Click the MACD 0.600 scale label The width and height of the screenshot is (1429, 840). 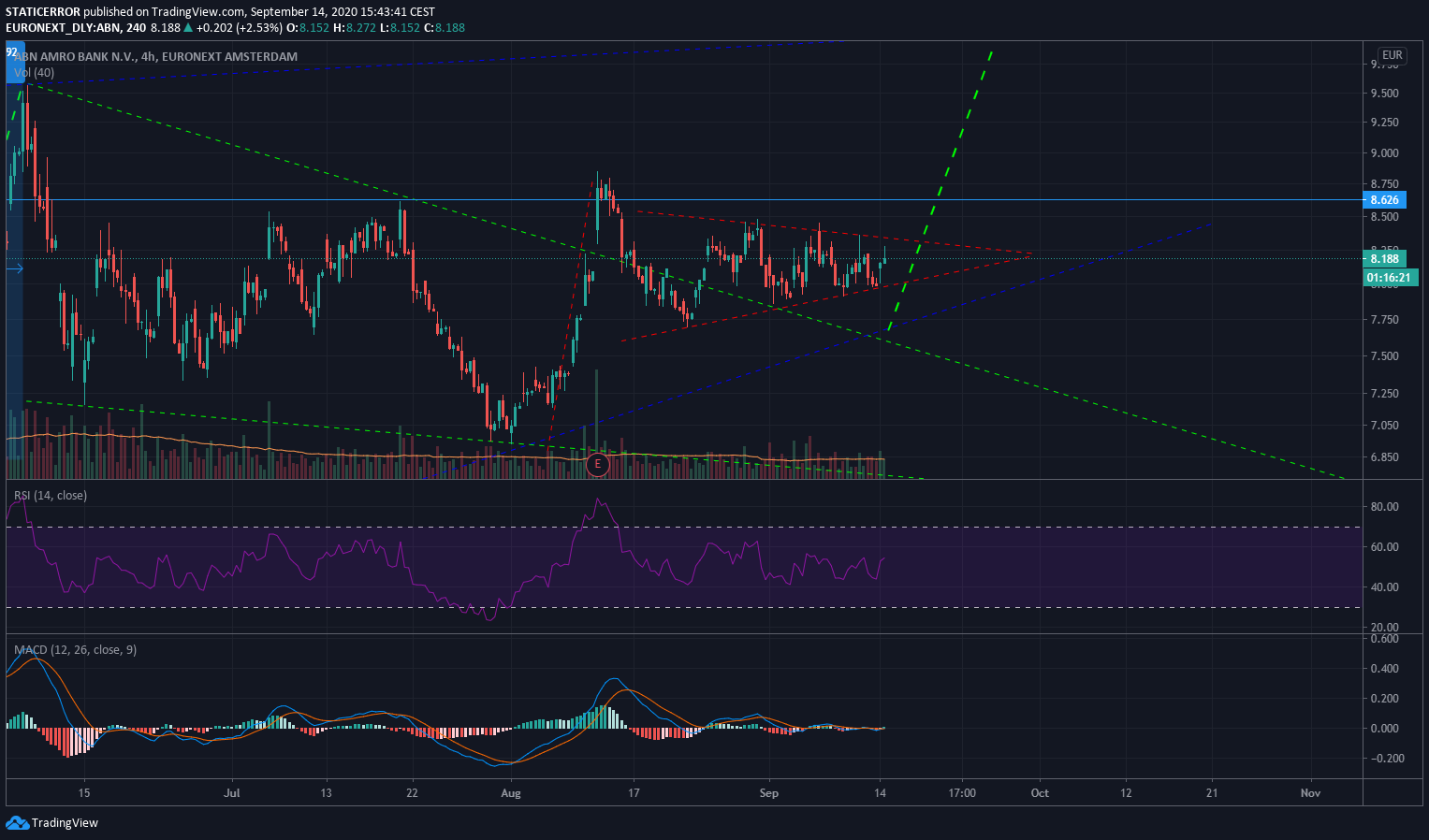pos(1385,639)
